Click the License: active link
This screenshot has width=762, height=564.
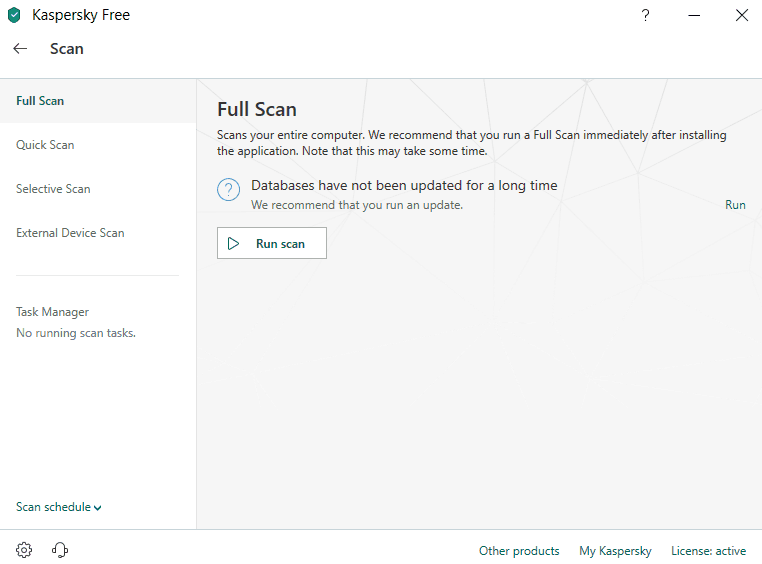point(709,551)
